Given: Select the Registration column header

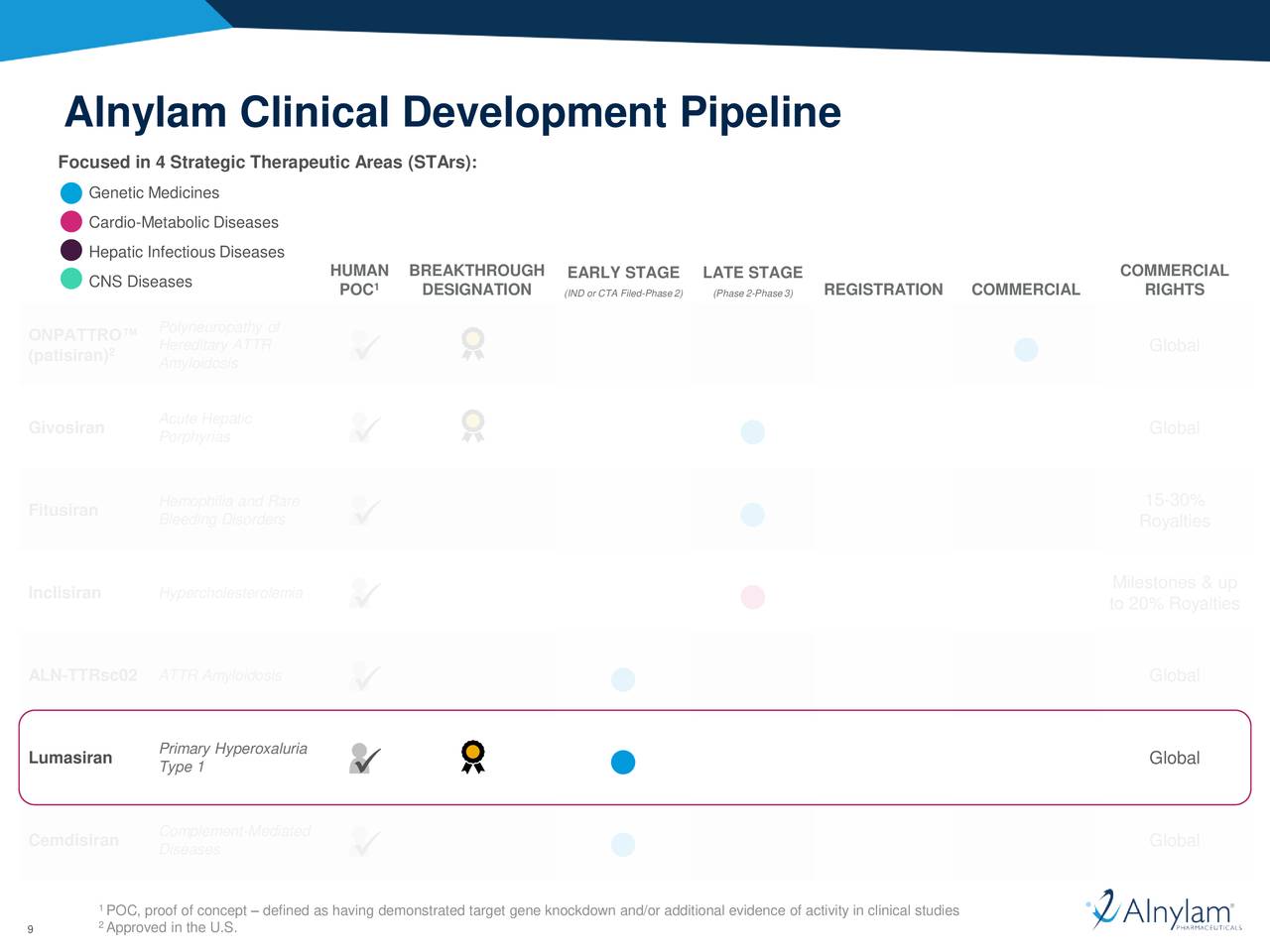Looking at the screenshot, I should [x=882, y=289].
